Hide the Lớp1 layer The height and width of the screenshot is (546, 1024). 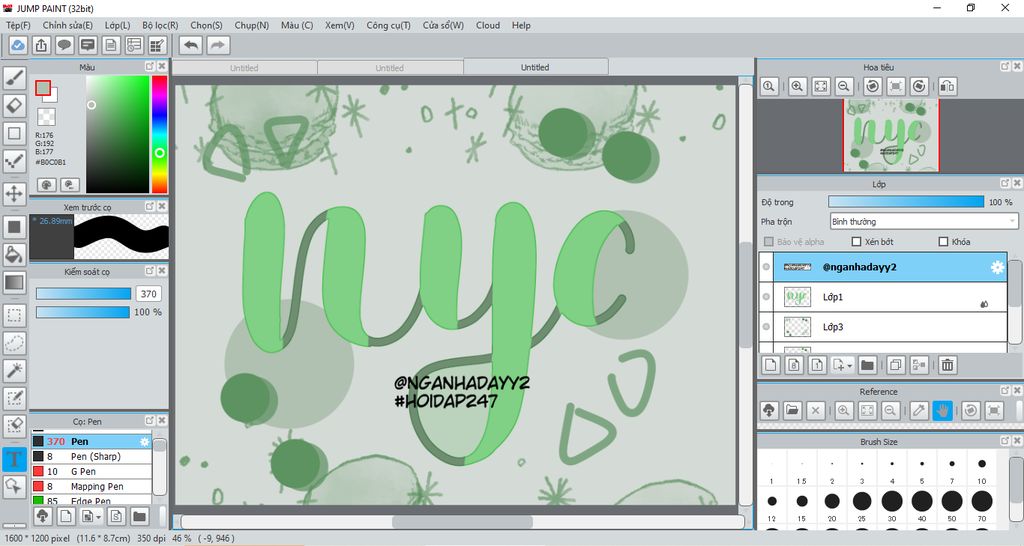coord(766,297)
